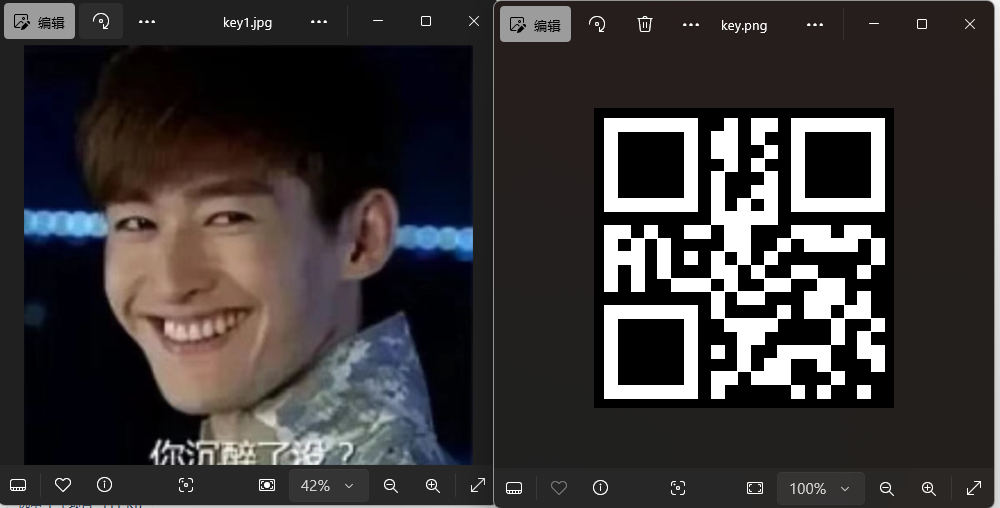This screenshot has width=1000, height=508.
Task: Maximize the key.png window
Action: (x=922, y=24)
